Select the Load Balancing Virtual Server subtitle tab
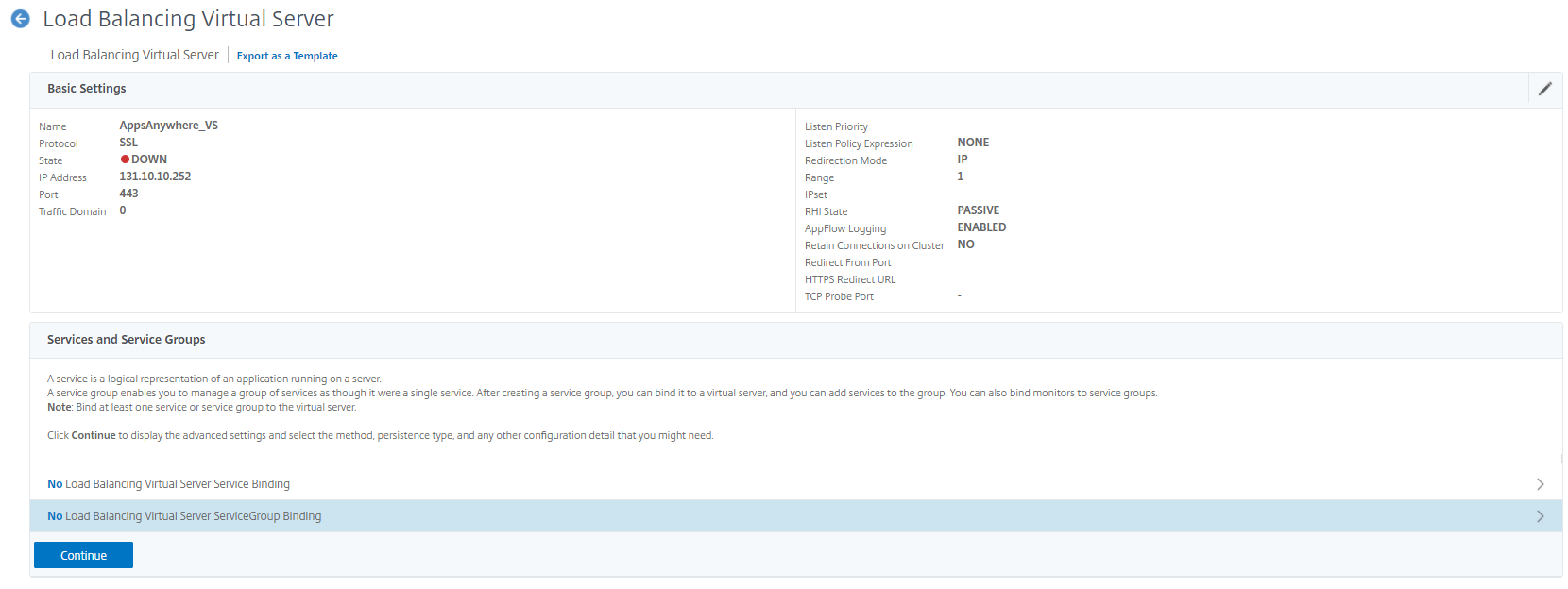The width and height of the screenshot is (1568, 589). coord(135,56)
